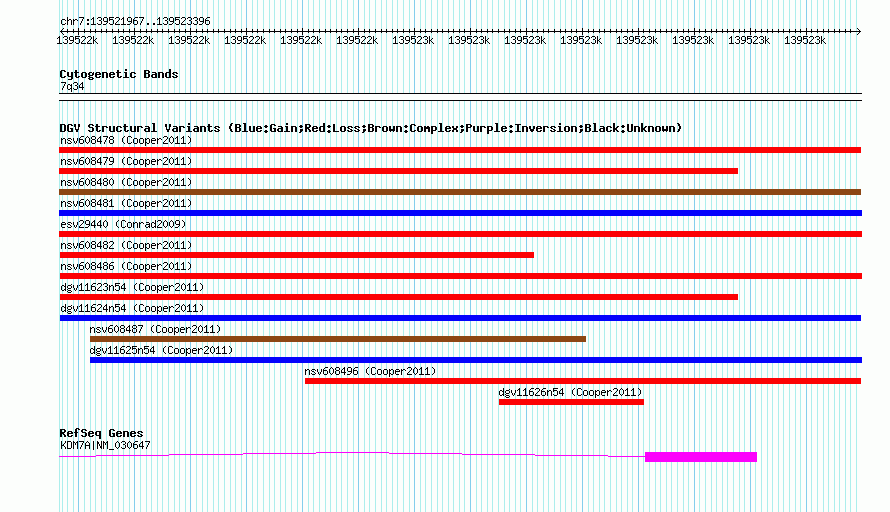Click the DGV Structural Variants track title
Viewport: 890px width, 512px height.
371,128
